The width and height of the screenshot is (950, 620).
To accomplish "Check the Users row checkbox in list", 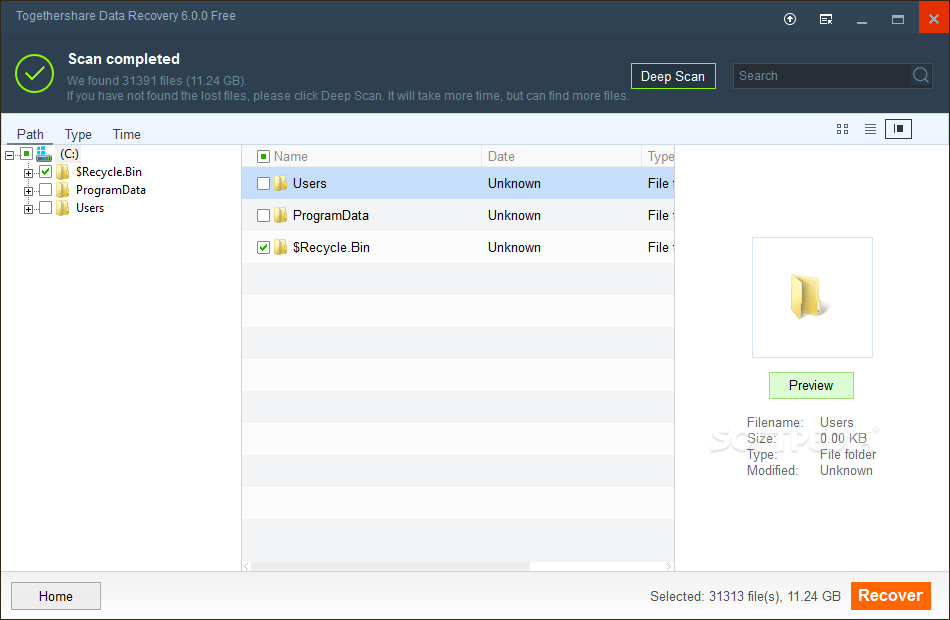I will coord(263,183).
